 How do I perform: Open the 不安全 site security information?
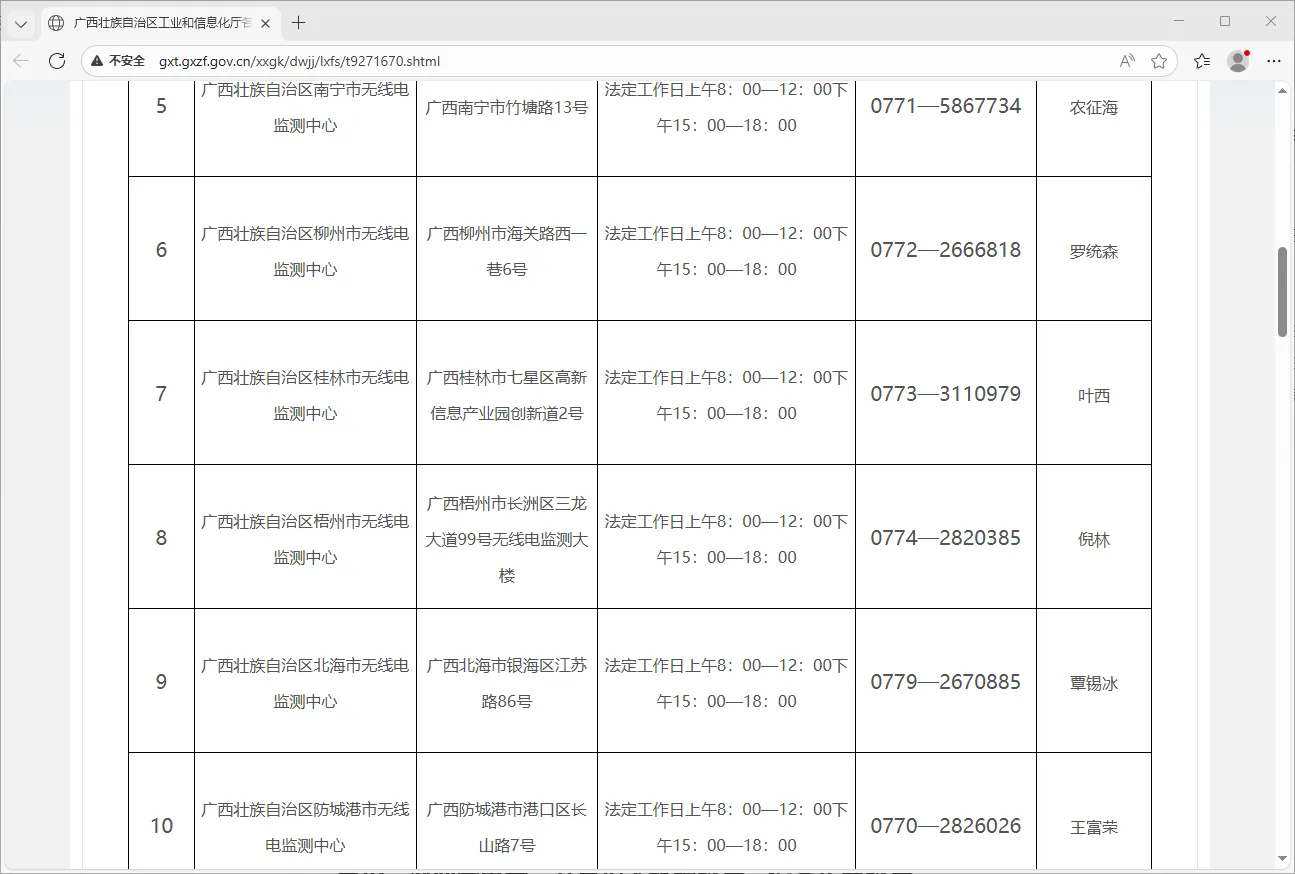120,61
